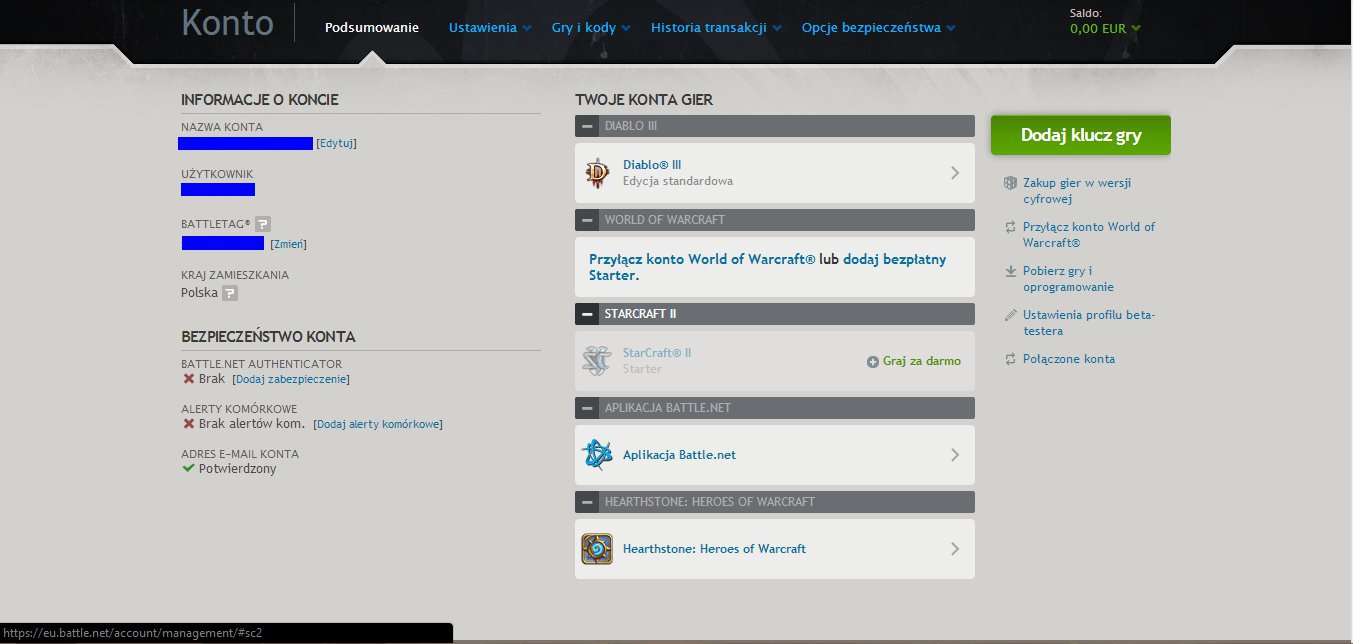
Task: Open the Opcje bezpieczeństwa dropdown menu
Action: [878, 28]
